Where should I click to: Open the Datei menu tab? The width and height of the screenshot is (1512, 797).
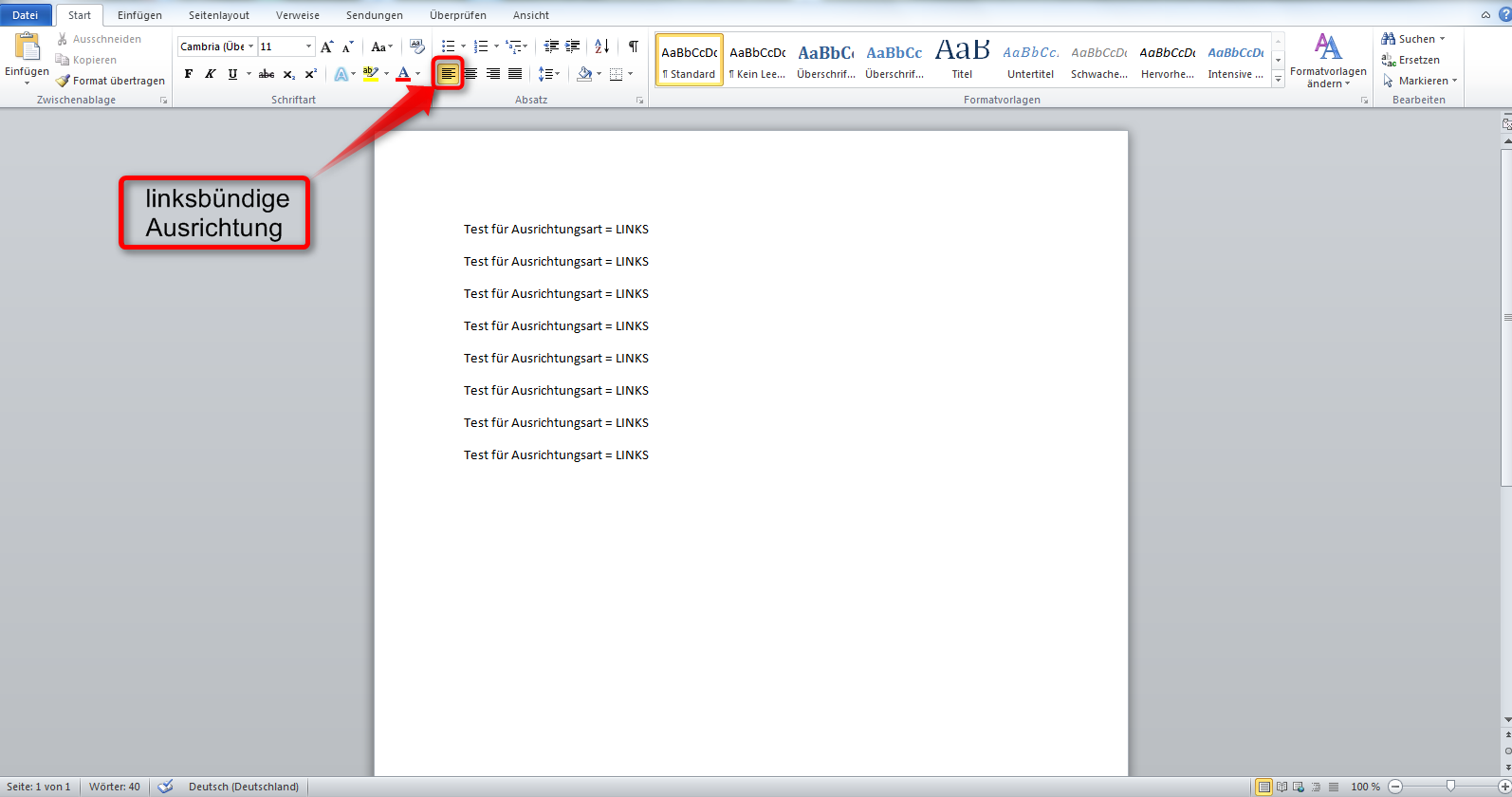pyautogui.click(x=26, y=15)
